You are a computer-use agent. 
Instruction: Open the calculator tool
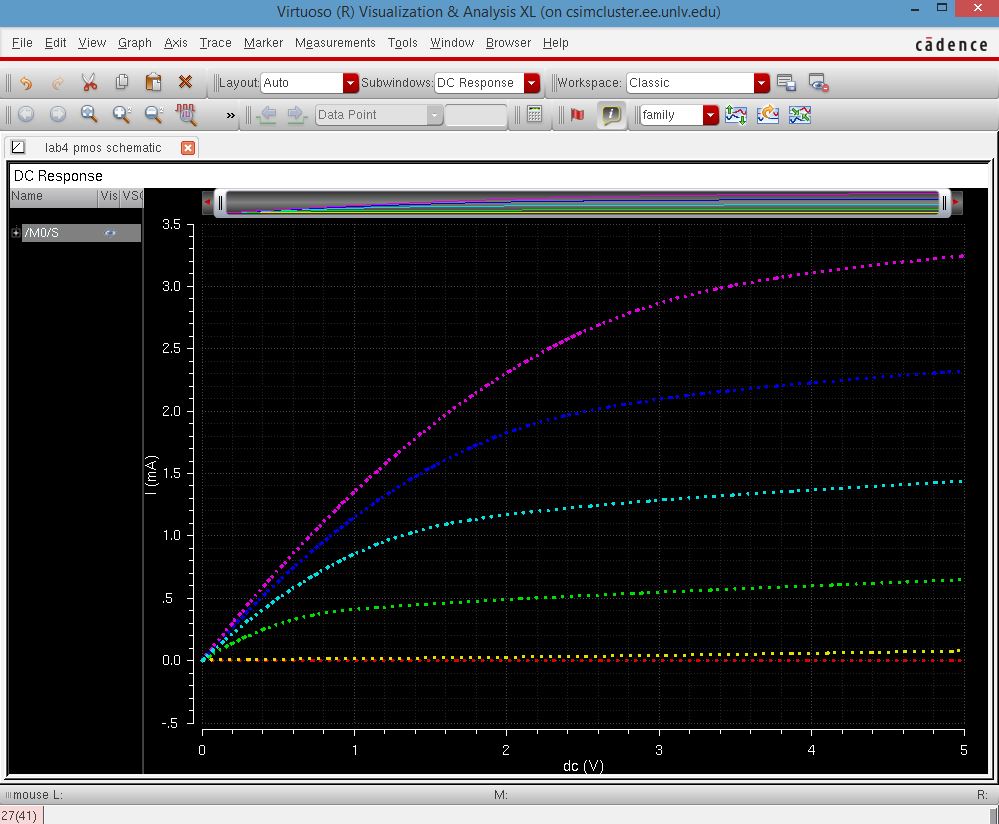533,115
